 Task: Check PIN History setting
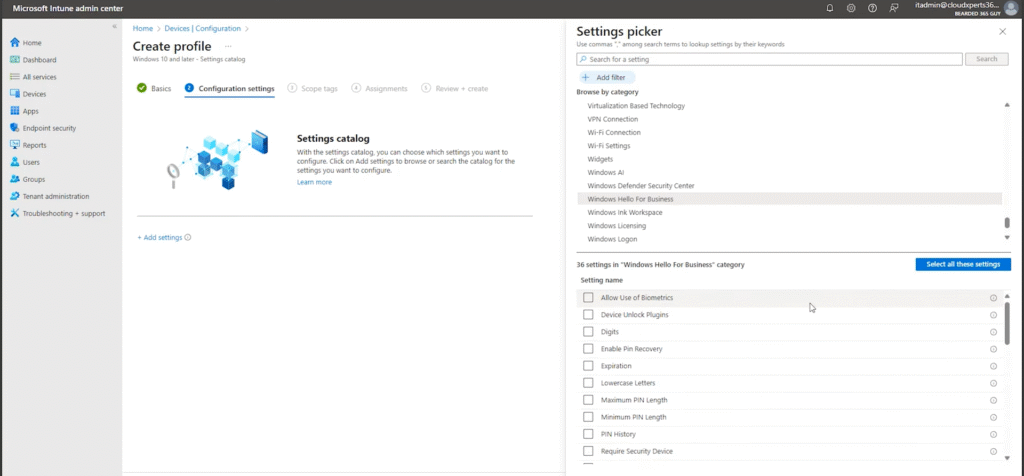click(588, 434)
